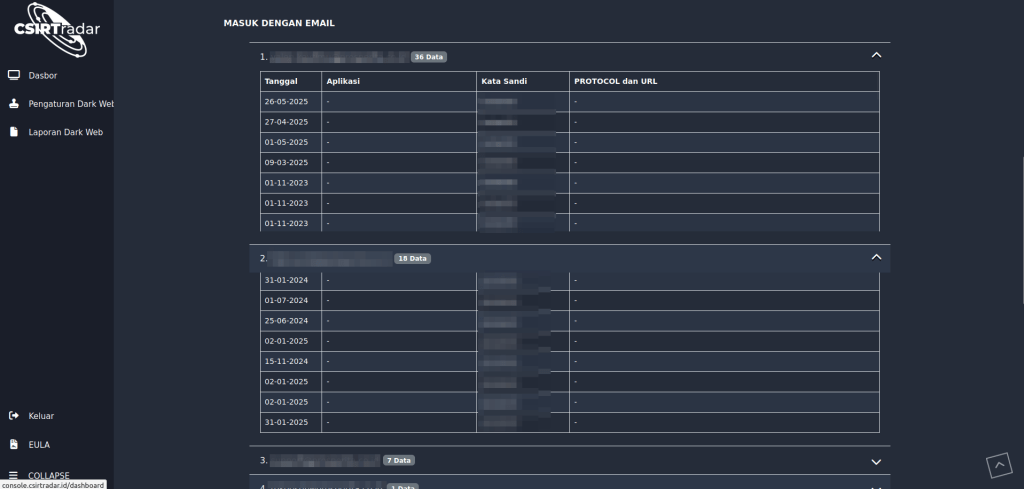Click the Dasbor monitor icon
Screen dimensions: 1024x489
[x=14, y=75]
